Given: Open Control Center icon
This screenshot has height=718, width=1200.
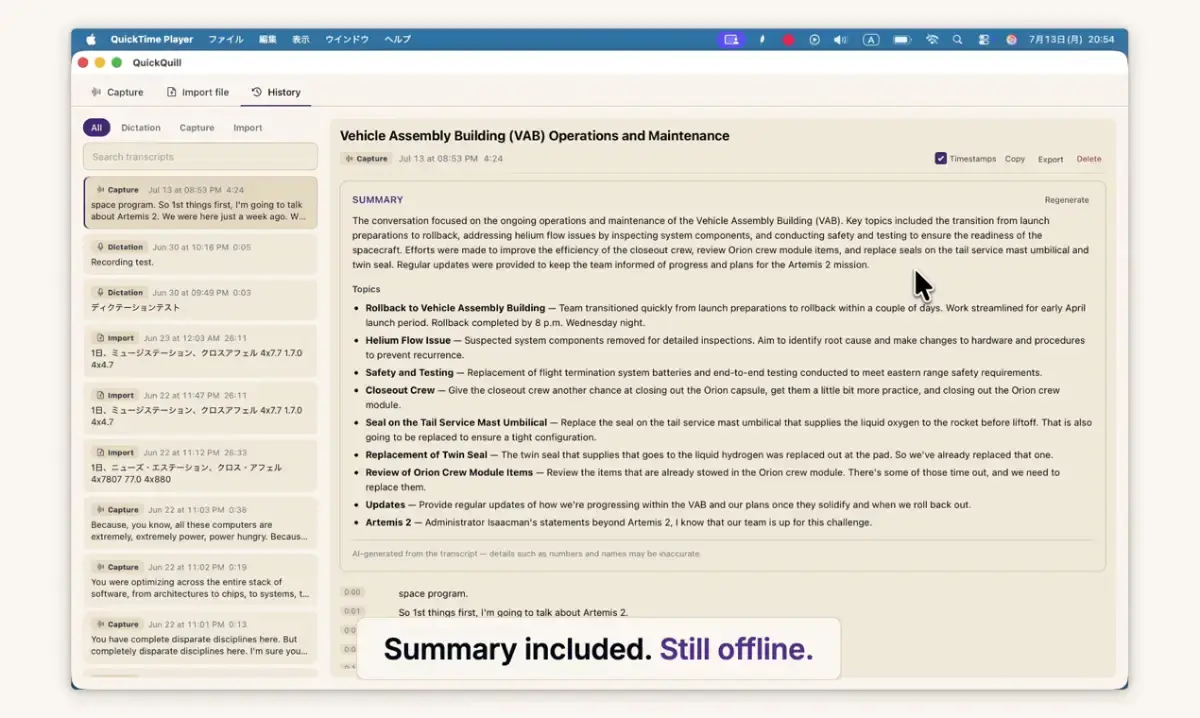Looking at the screenshot, I should point(984,40).
